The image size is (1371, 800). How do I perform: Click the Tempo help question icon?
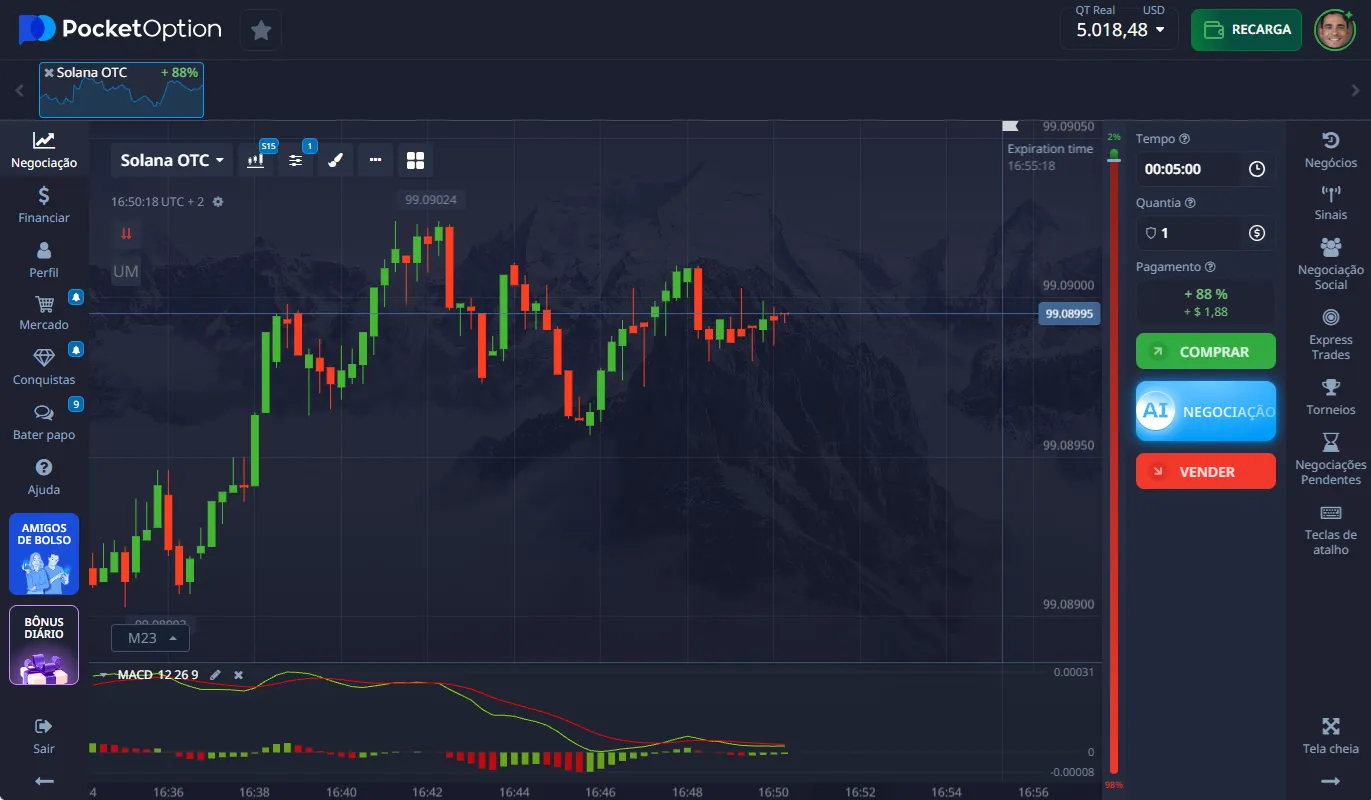point(1185,139)
